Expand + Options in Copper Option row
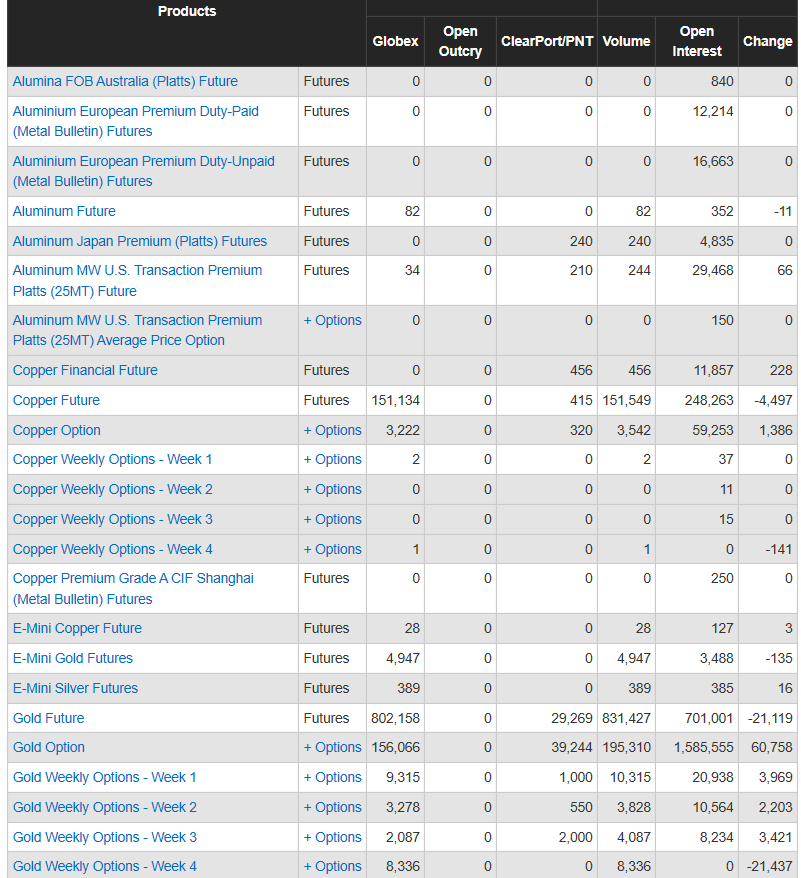Viewport: 801px width, 878px height. [332, 430]
